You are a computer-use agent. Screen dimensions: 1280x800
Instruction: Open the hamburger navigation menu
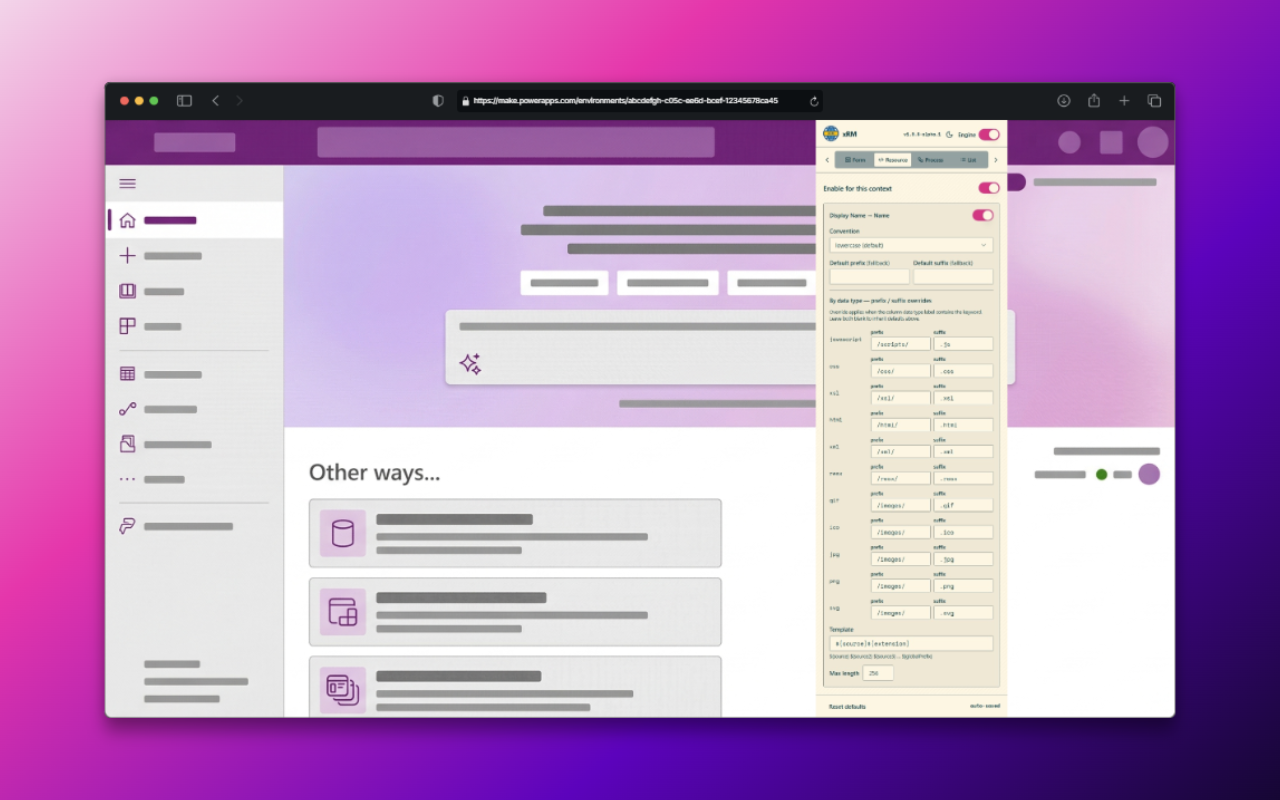127,183
